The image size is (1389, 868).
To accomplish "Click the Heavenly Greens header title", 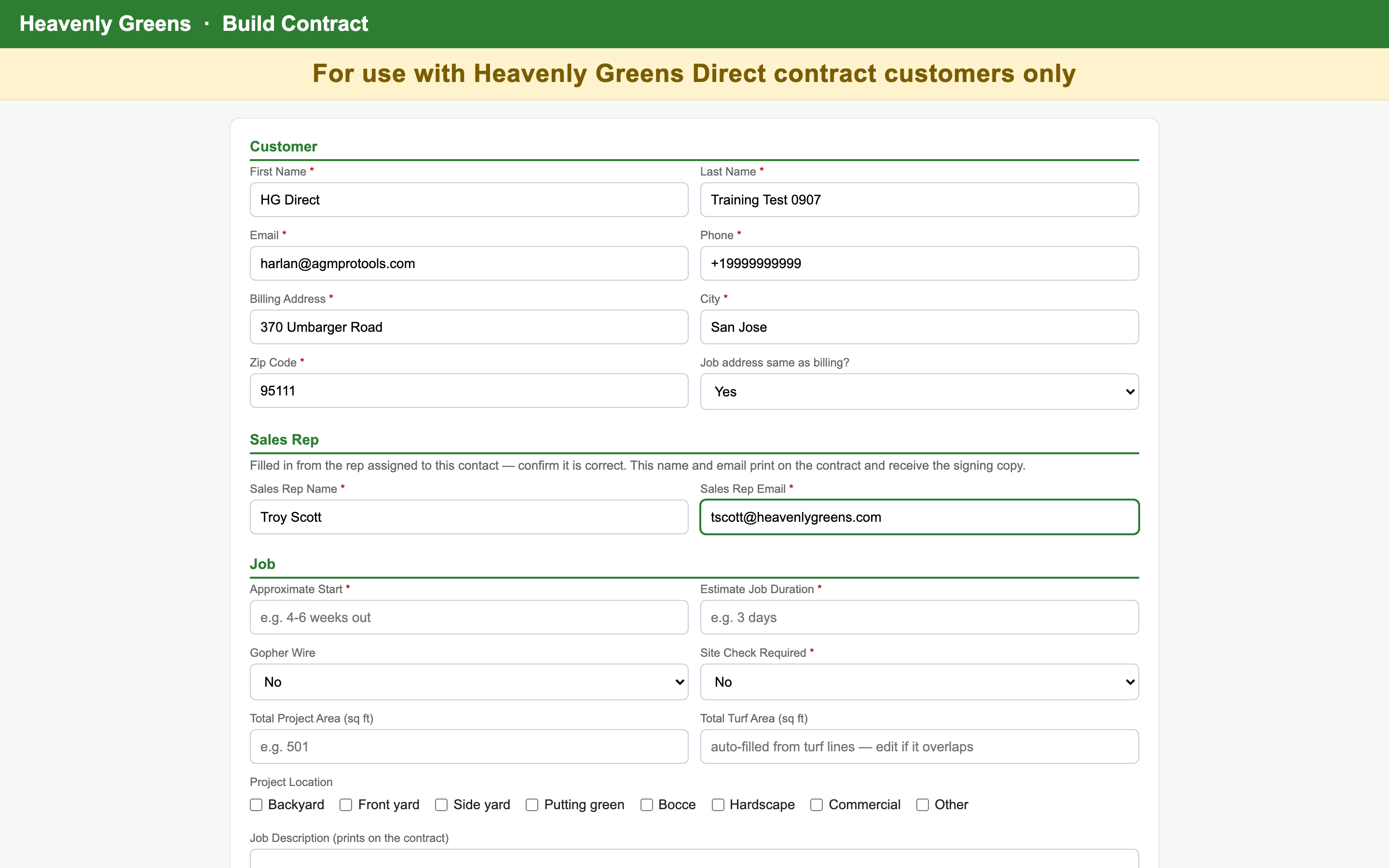I will 105,24.
